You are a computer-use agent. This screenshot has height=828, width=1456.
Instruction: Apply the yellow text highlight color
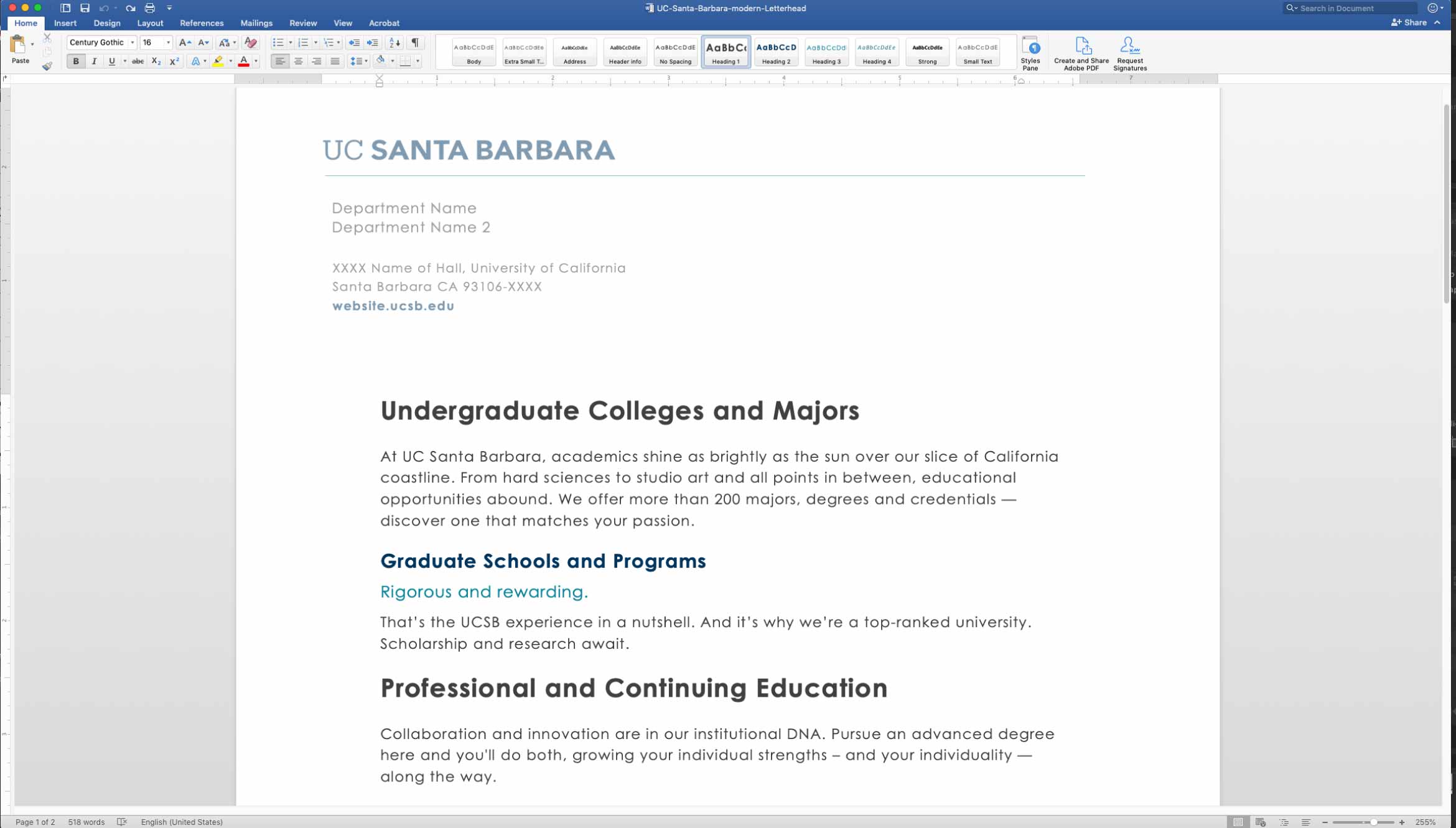click(218, 61)
